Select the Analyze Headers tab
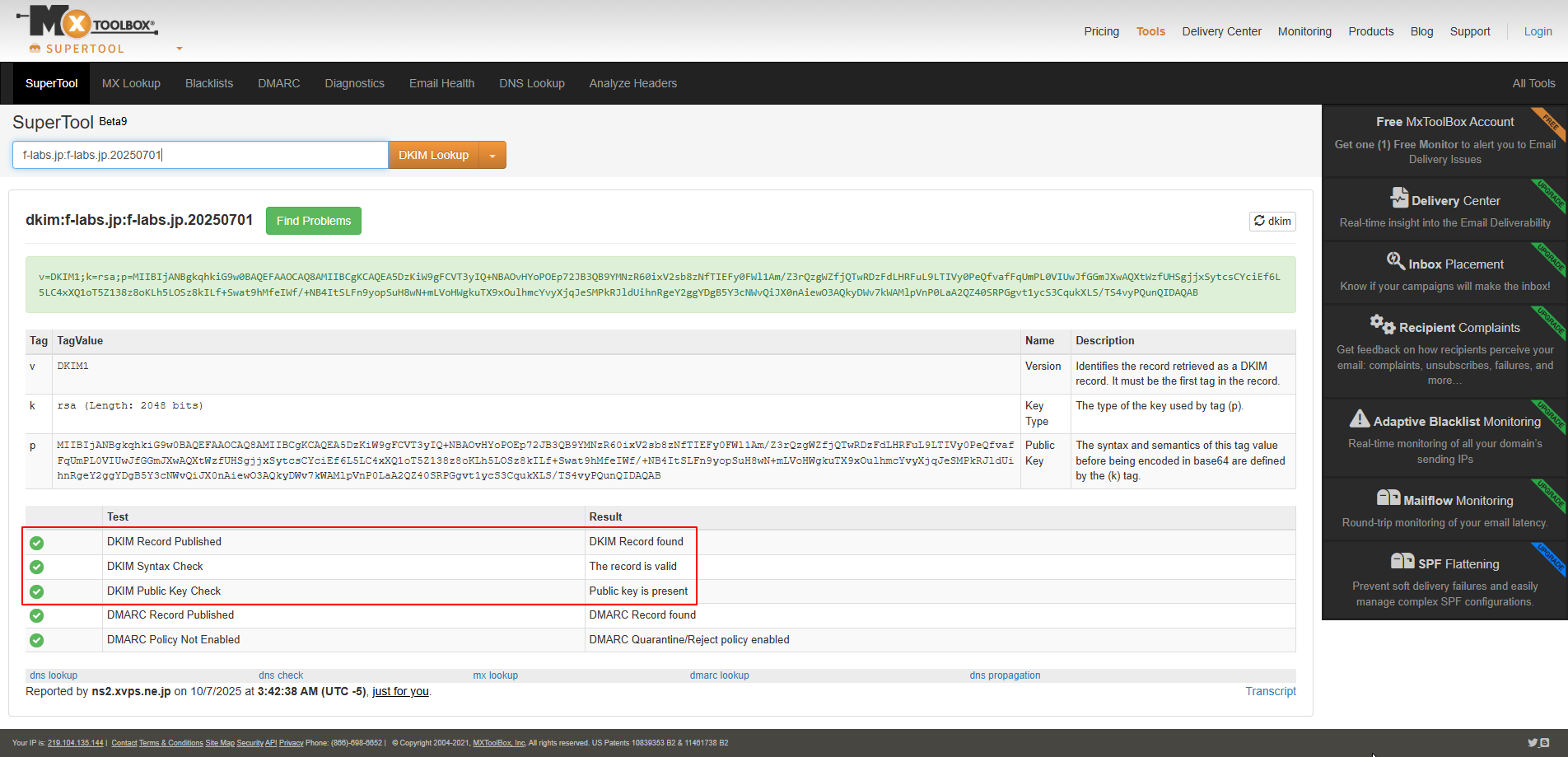Image resolution: width=1568 pixels, height=757 pixels. click(632, 83)
